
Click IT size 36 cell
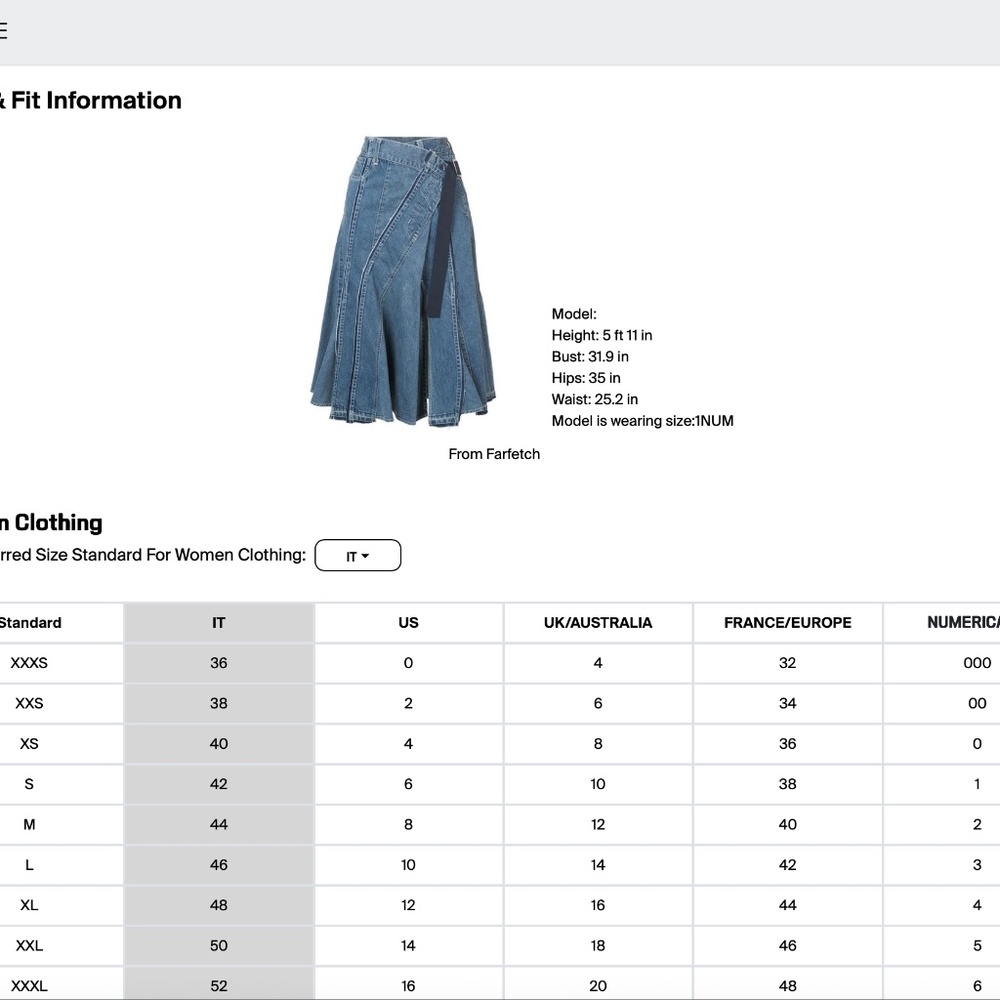coord(219,663)
